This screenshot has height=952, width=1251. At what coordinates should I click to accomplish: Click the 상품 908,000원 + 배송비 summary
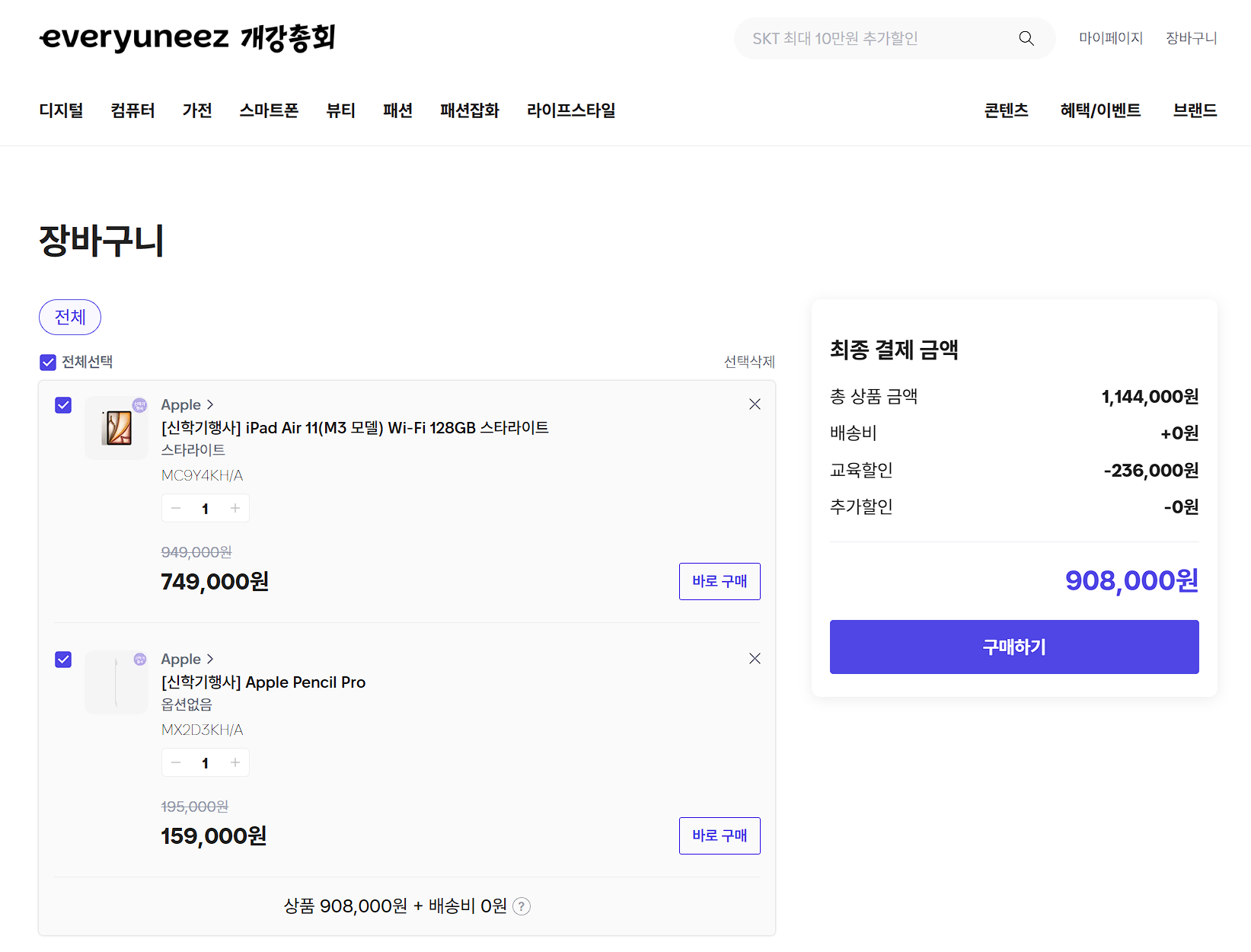[x=395, y=906]
